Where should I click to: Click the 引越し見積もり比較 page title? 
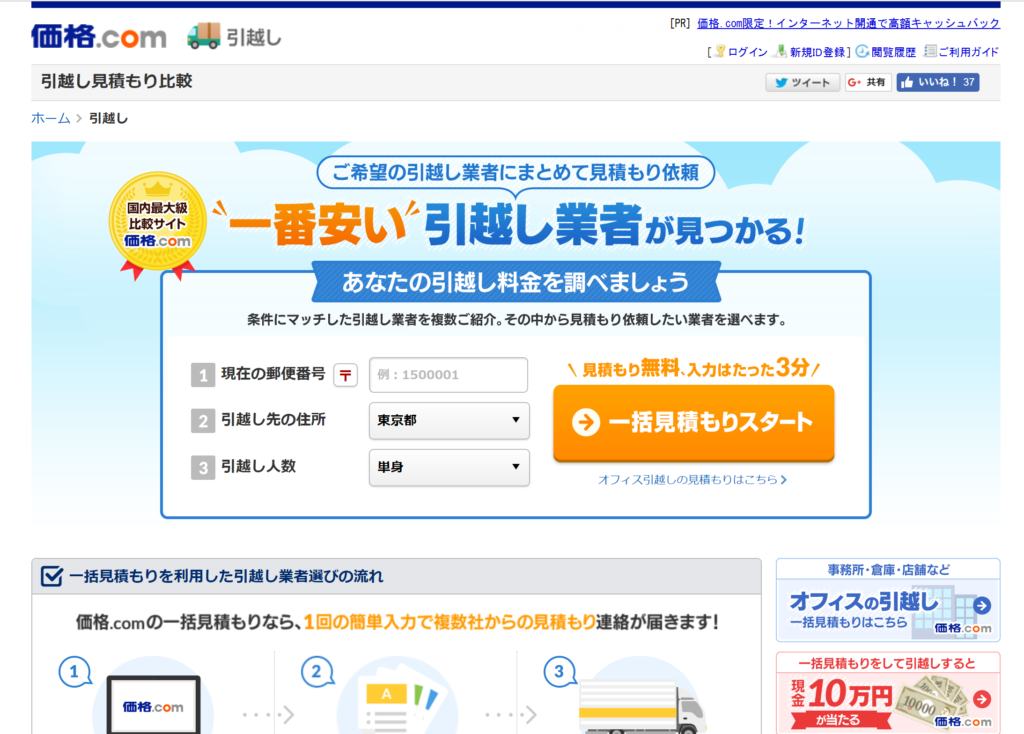point(116,81)
